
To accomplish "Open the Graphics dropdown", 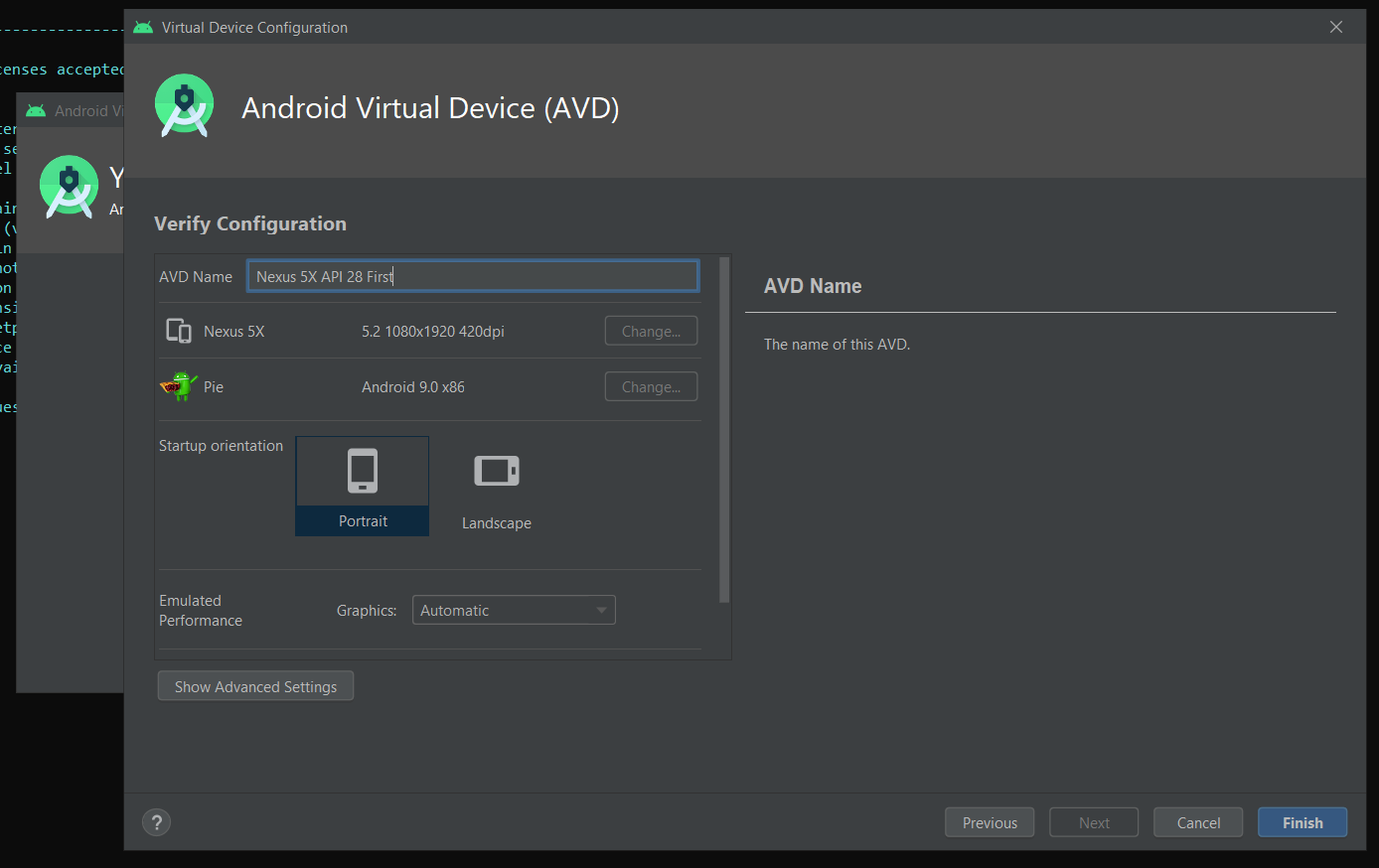I will (514, 610).
